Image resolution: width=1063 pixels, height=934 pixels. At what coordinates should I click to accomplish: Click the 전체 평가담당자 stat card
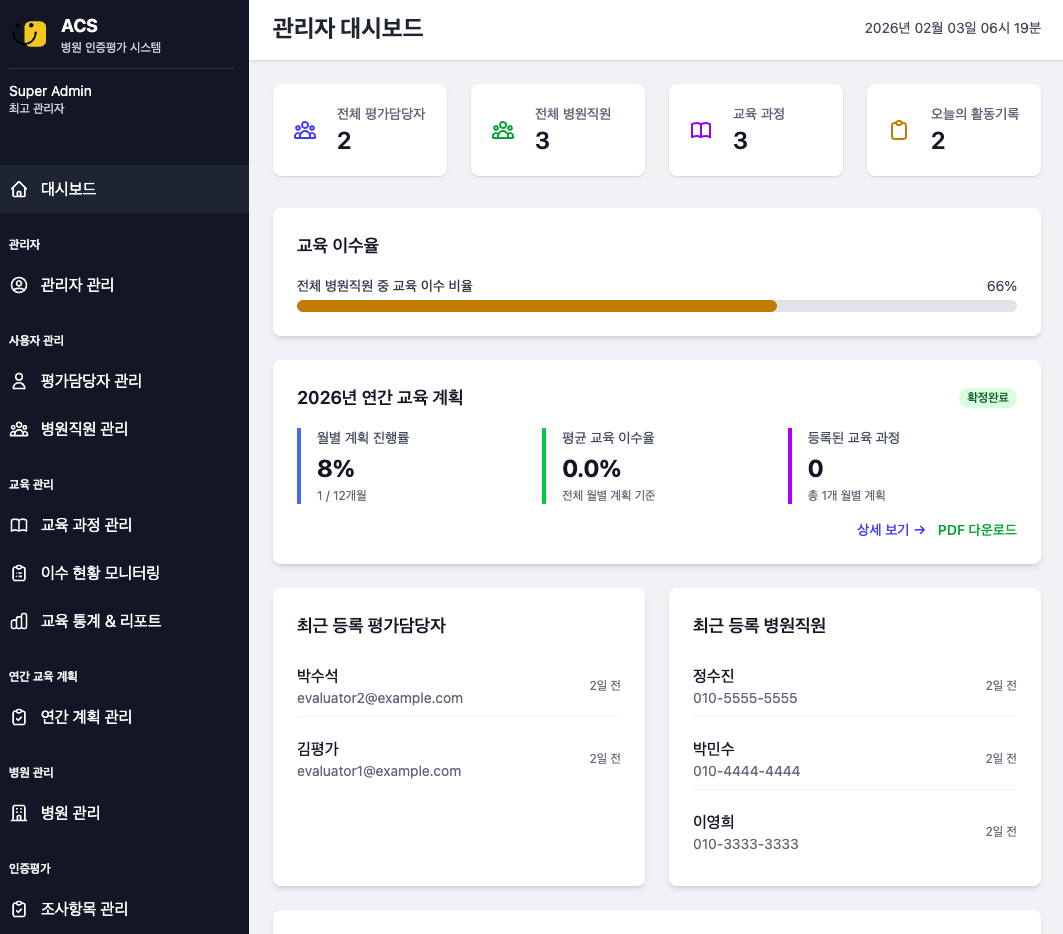tap(360, 130)
